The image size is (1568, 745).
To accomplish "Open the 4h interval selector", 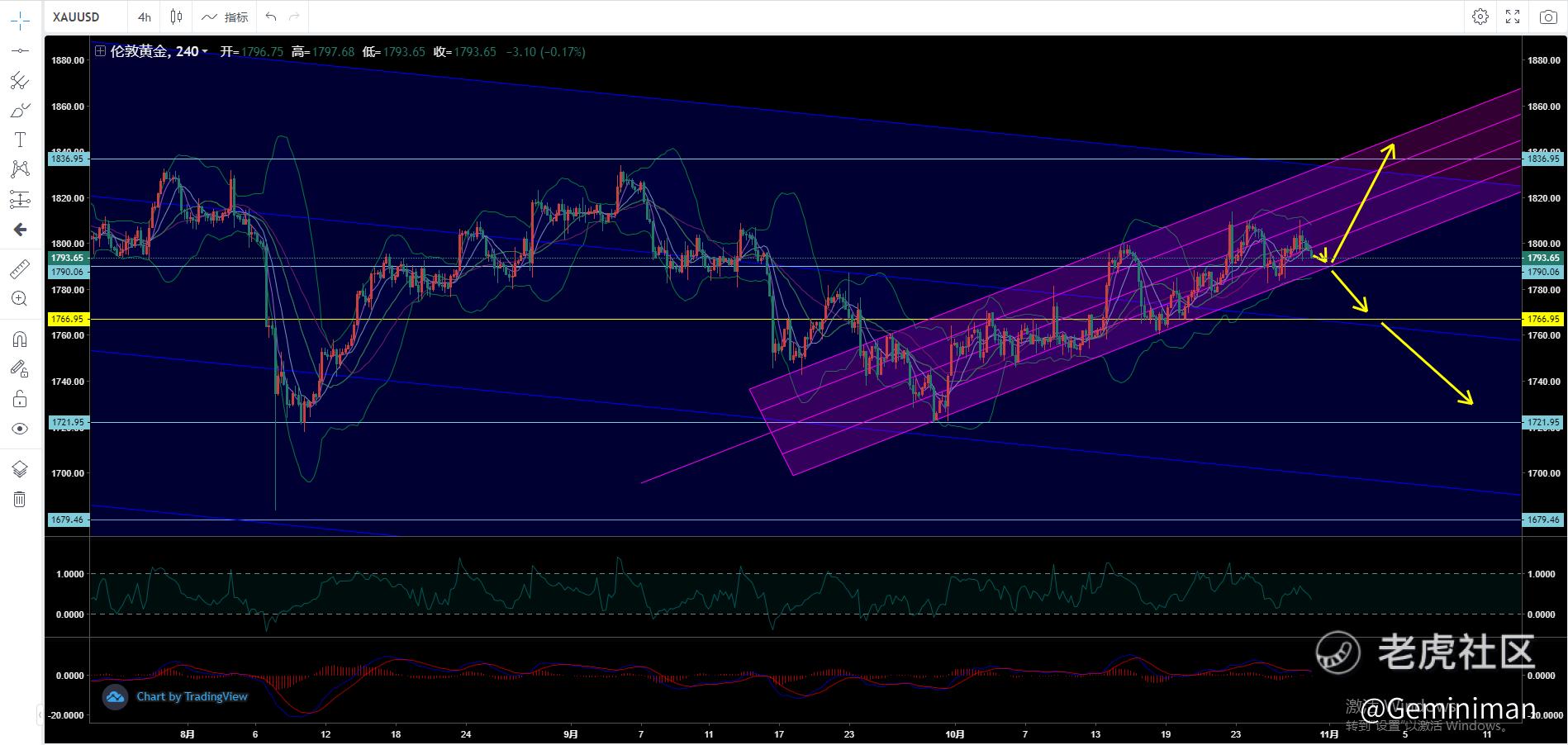I will tap(145, 17).
